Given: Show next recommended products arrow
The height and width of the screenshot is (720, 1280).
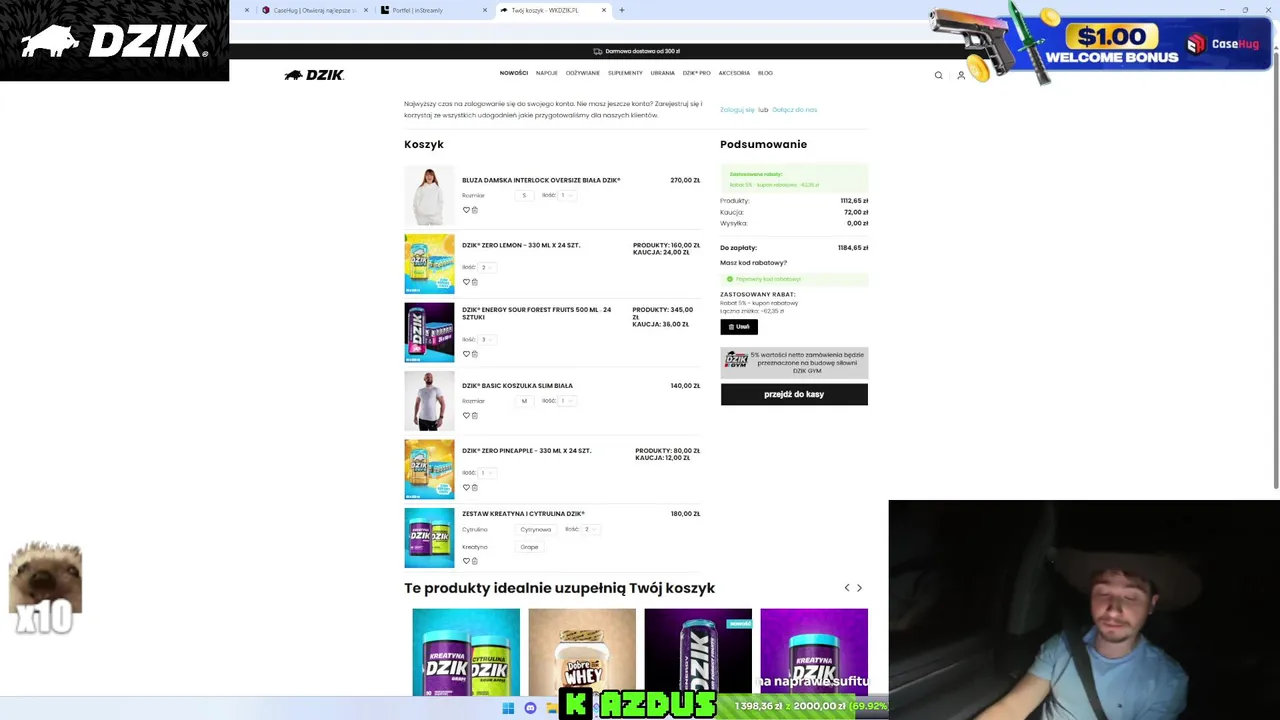Looking at the screenshot, I should (x=859, y=588).
